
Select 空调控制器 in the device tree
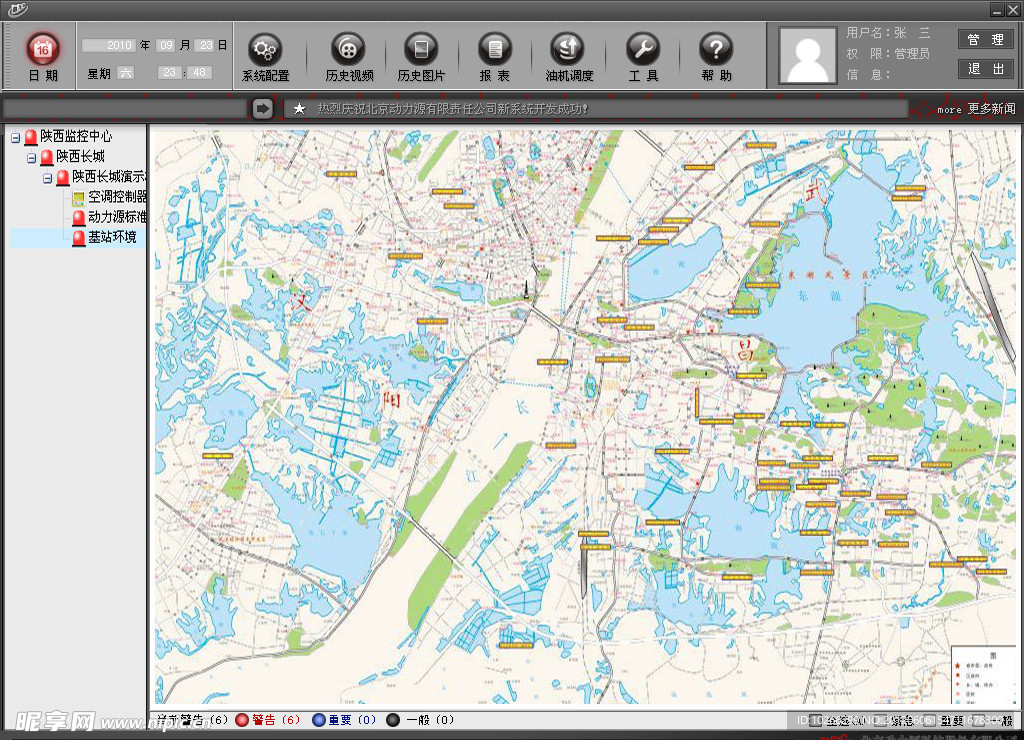(116, 197)
